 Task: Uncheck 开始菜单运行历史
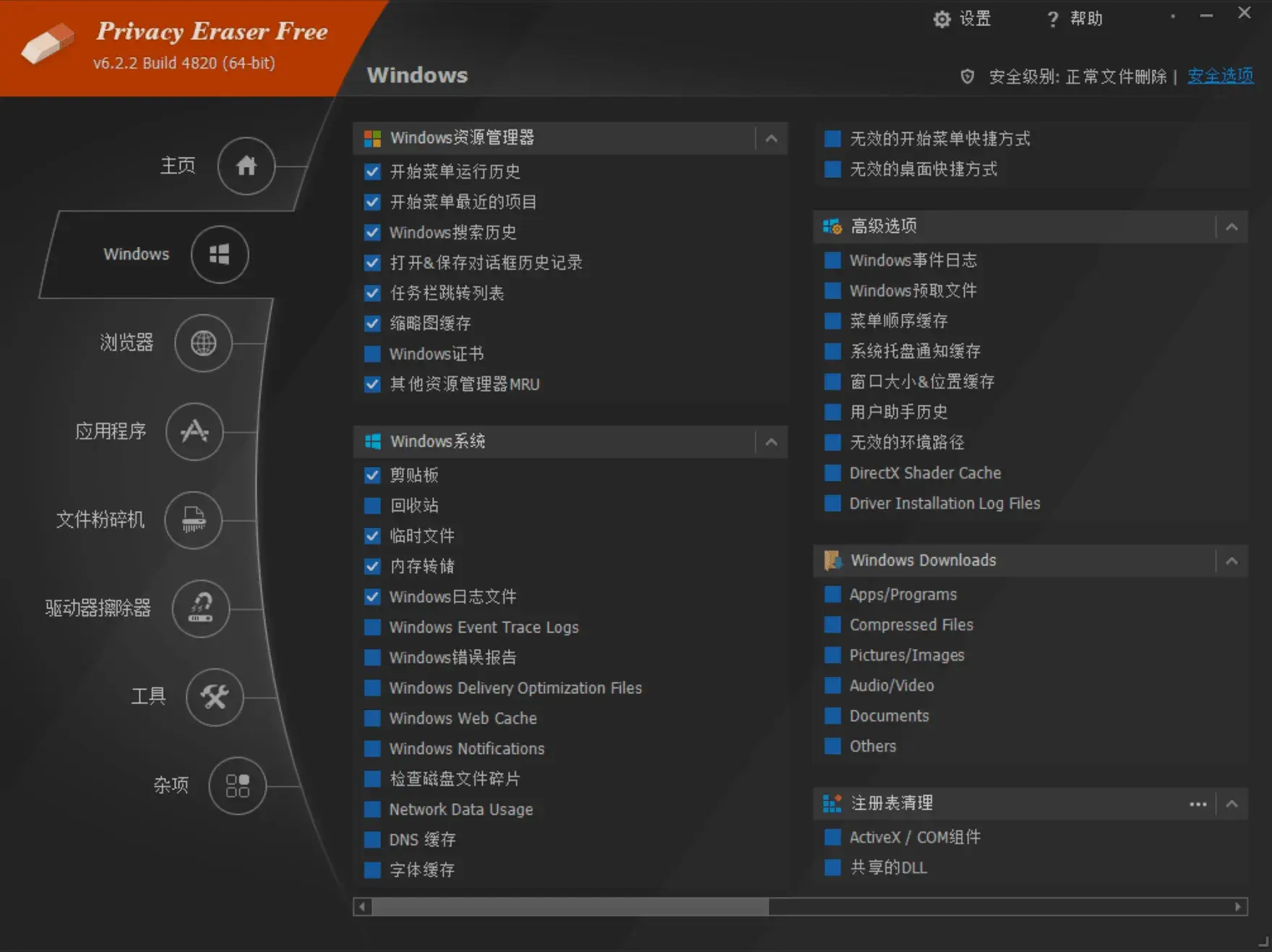[x=372, y=171]
